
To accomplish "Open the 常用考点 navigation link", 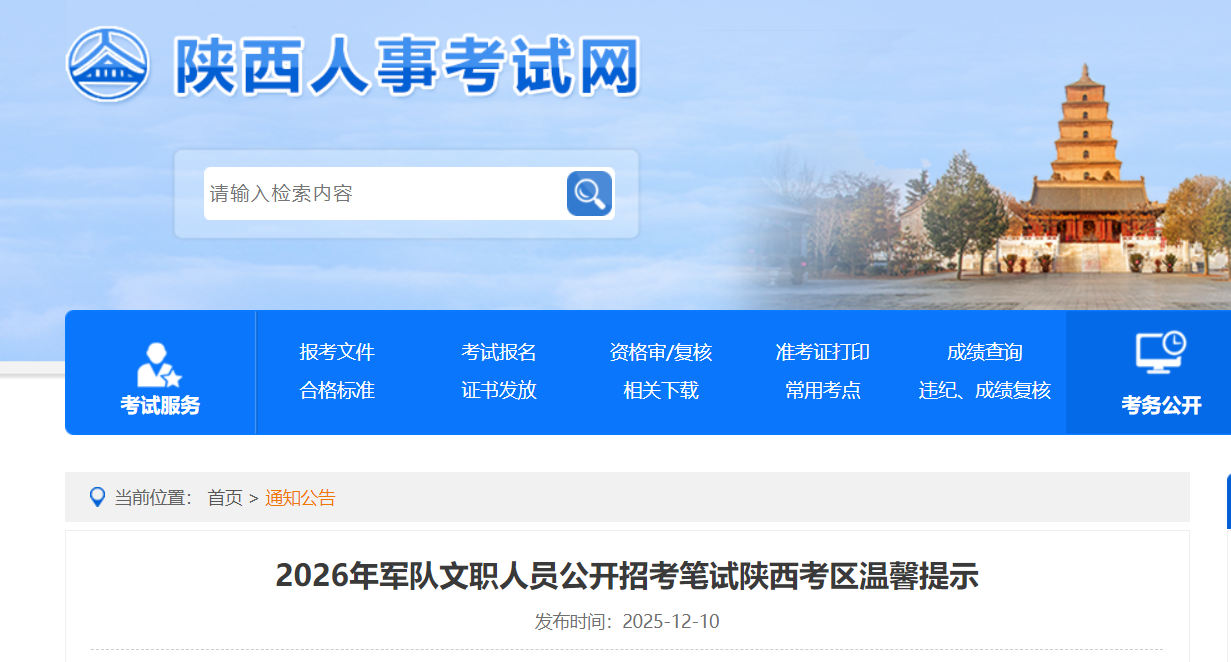I will (822, 390).
